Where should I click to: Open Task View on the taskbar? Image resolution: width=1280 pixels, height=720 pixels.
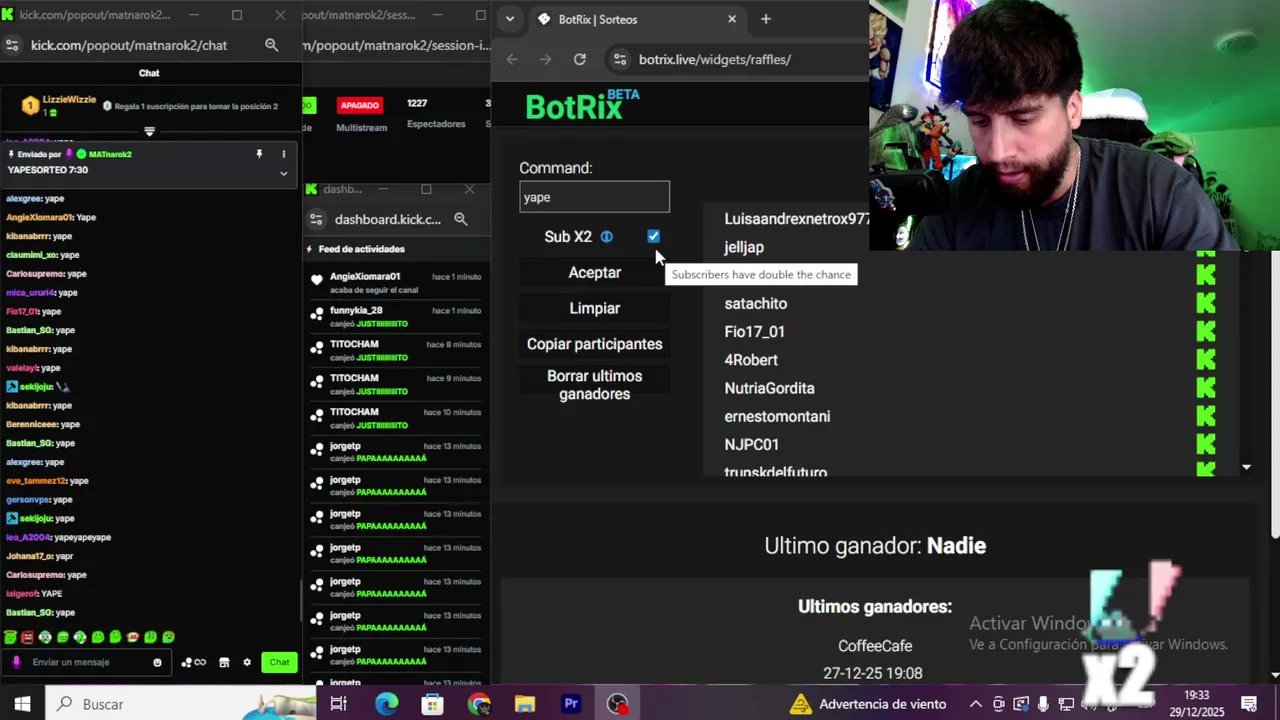[339, 704]
